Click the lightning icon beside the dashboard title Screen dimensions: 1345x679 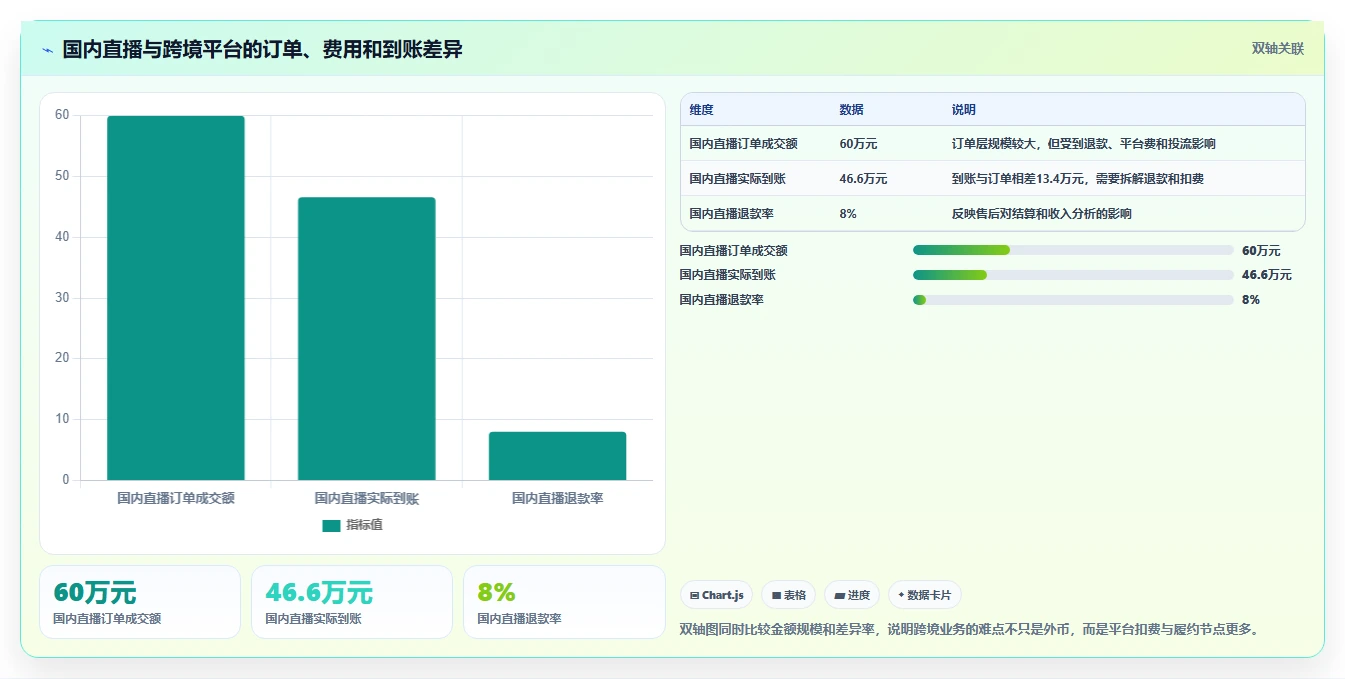click(x=47, y=50)
